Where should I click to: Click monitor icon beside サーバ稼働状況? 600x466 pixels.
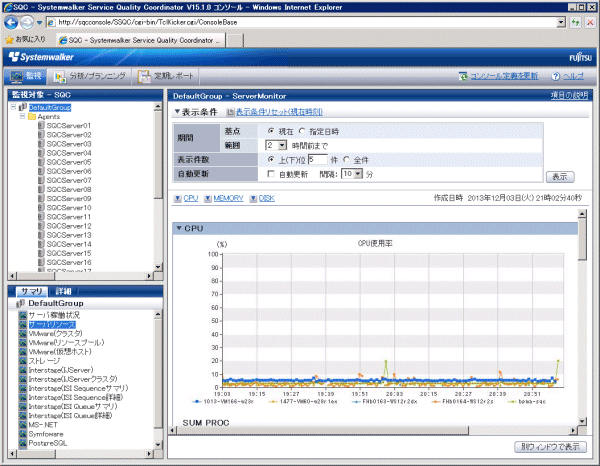point(23,315)
